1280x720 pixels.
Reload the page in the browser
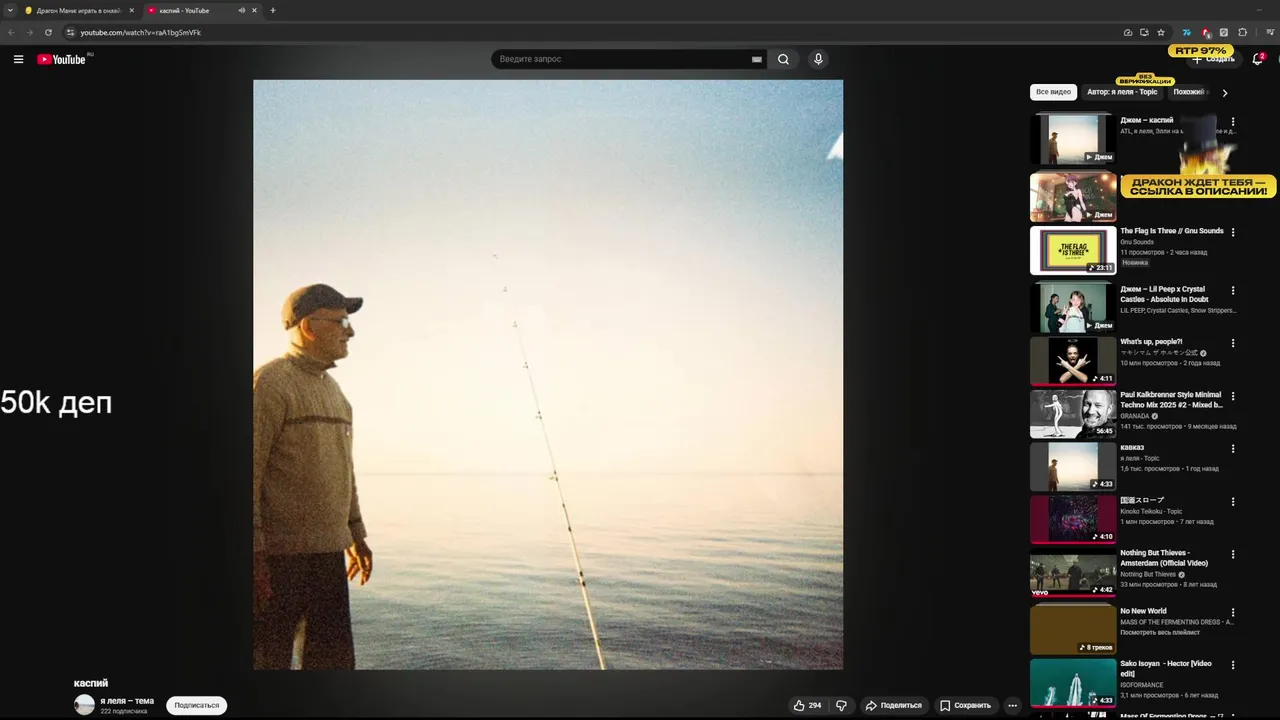pyautogui.click(x=48, y=32)
